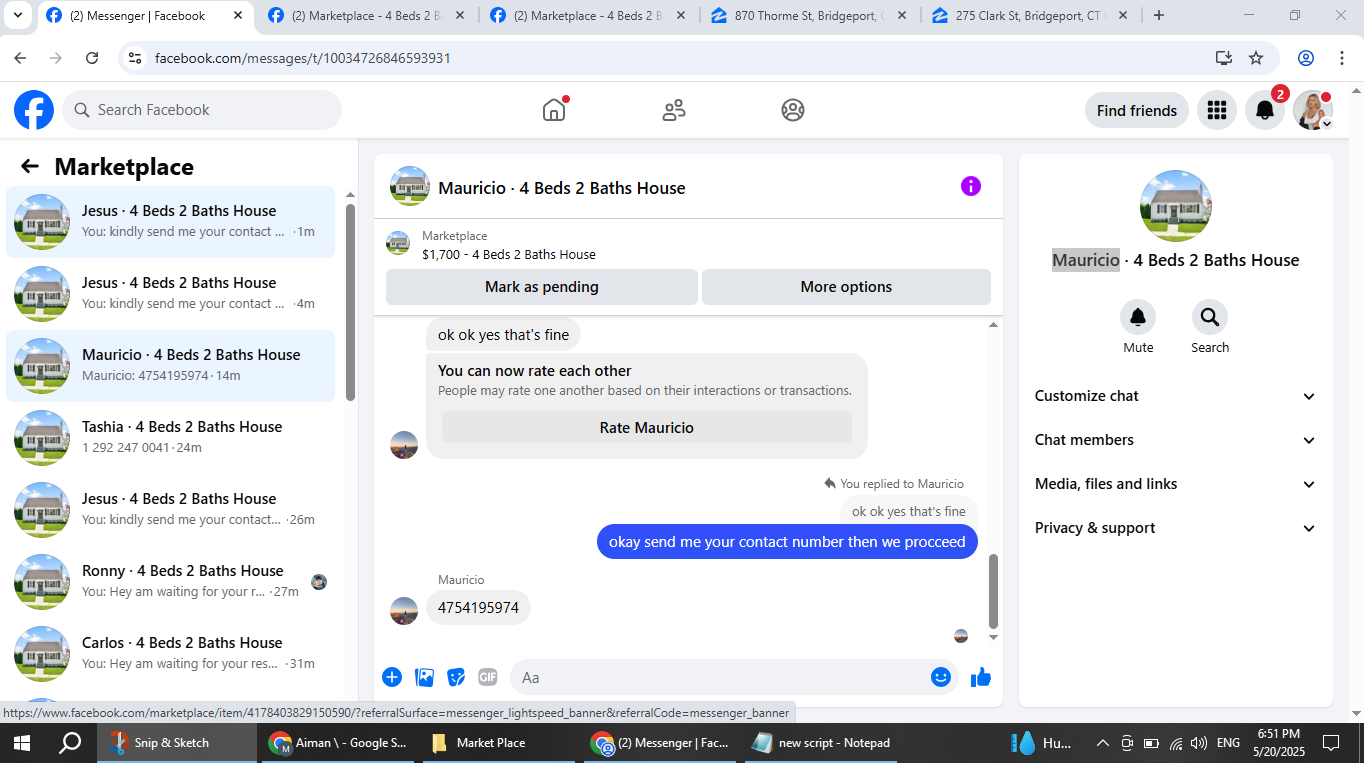Search within the Mauricio conversation
Image resolution: width=1364 pixels, height=763 pixels.
pyautogui.click(x=1210, y=317)
